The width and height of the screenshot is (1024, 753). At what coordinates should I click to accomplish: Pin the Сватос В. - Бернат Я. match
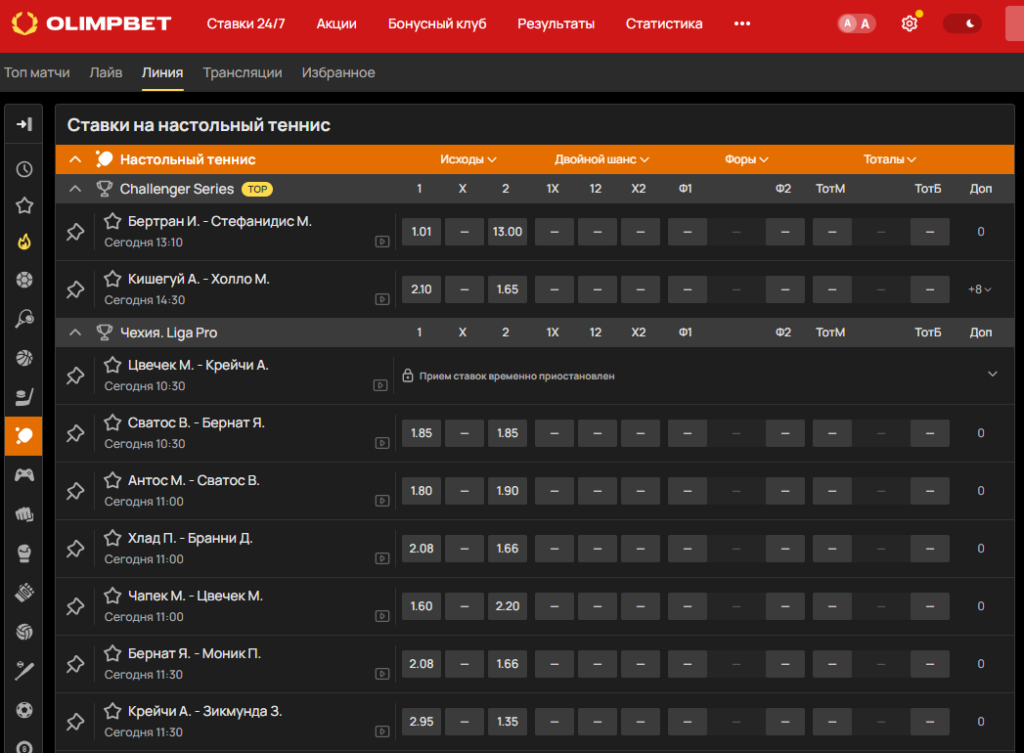(75, 434)
